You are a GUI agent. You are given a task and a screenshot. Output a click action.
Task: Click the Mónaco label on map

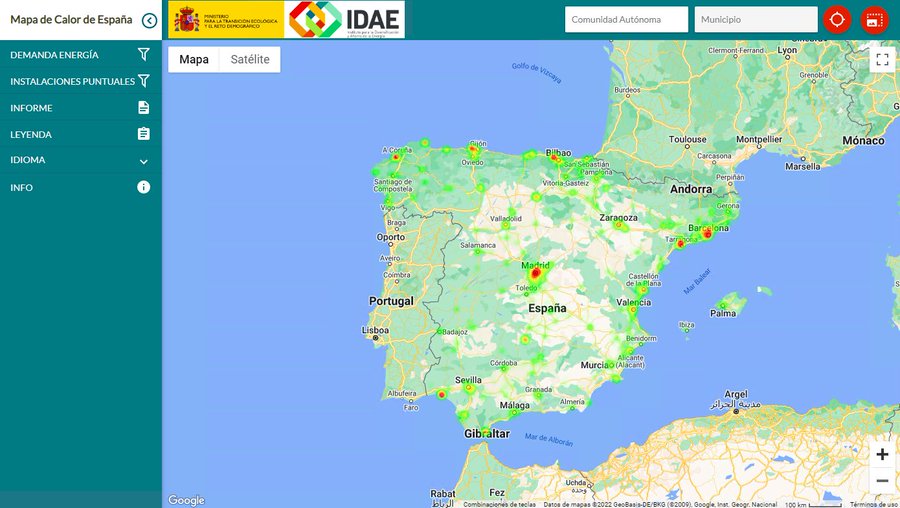click(863, 141)
